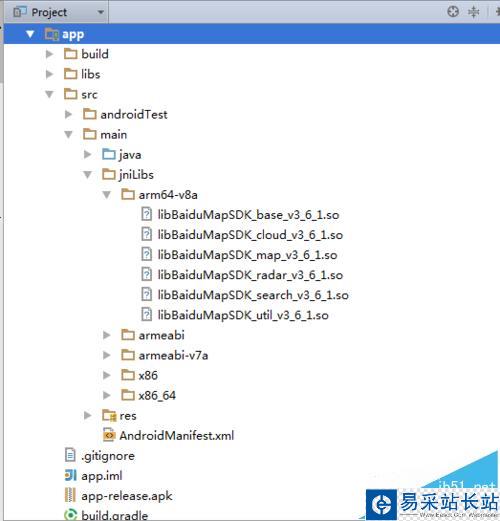This screenshot has height=521, width=500.
Task: Click the Project tool window title
Action: pyautogui.click(x=49, y=13)
